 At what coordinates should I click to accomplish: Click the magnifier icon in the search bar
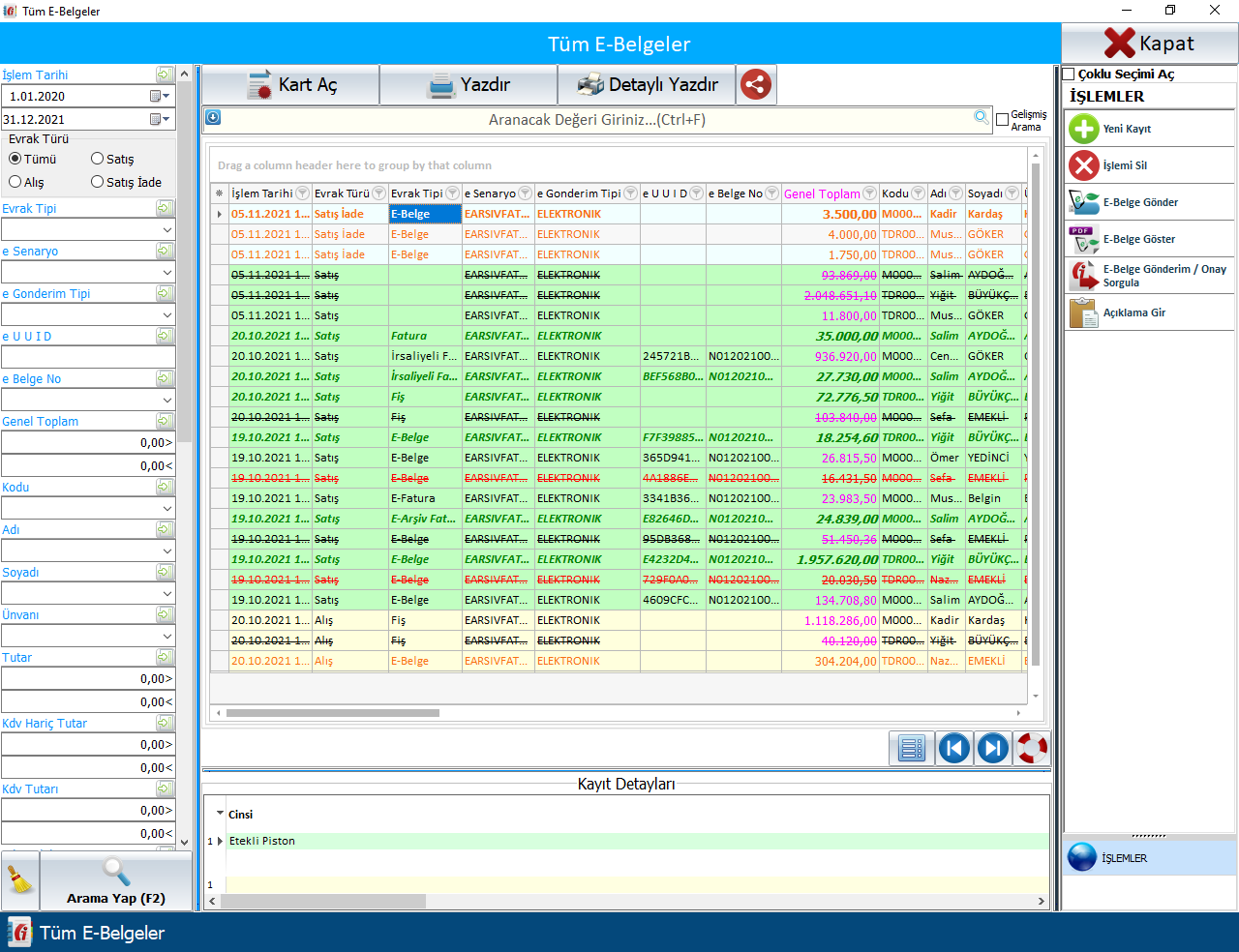pos(982,118)
